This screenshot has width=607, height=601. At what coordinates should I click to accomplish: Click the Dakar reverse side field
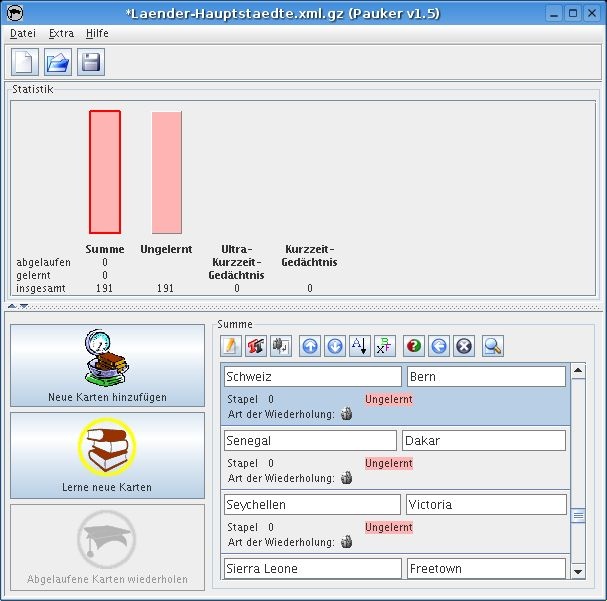(x=484, y=440)
